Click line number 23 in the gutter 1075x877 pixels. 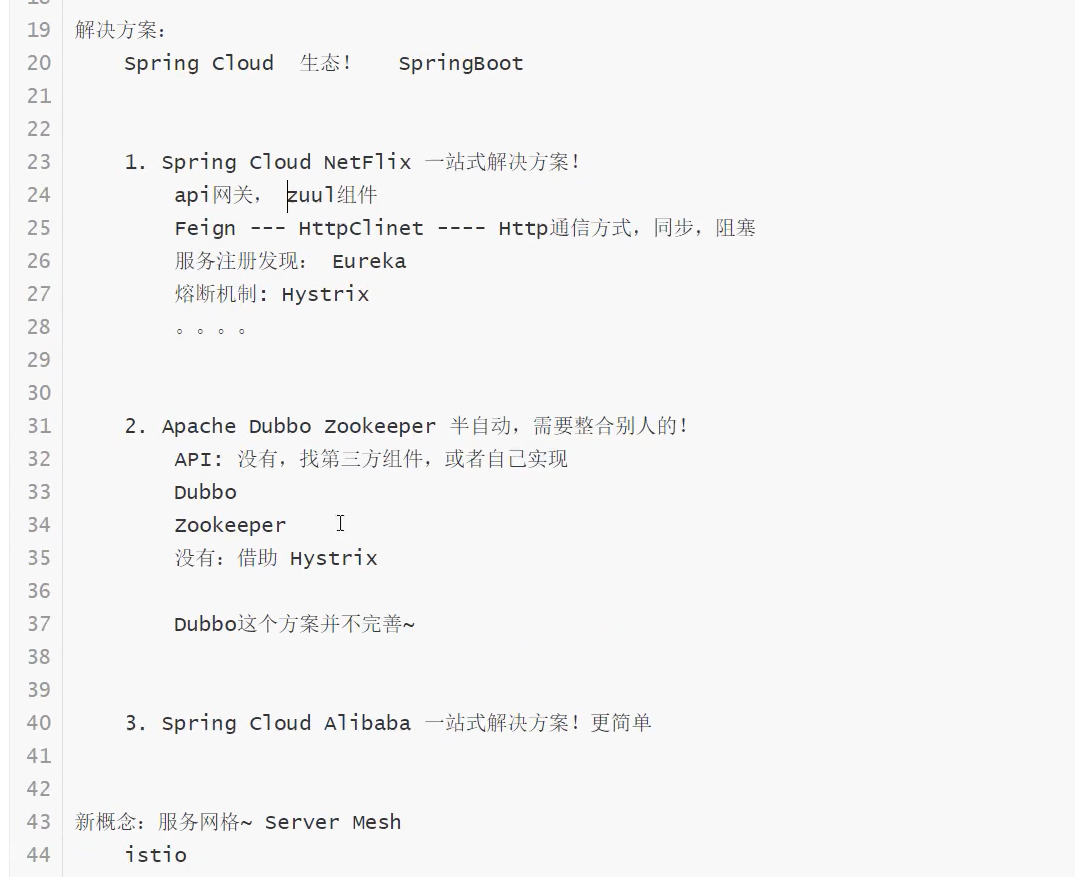click(x=38, y=162)
